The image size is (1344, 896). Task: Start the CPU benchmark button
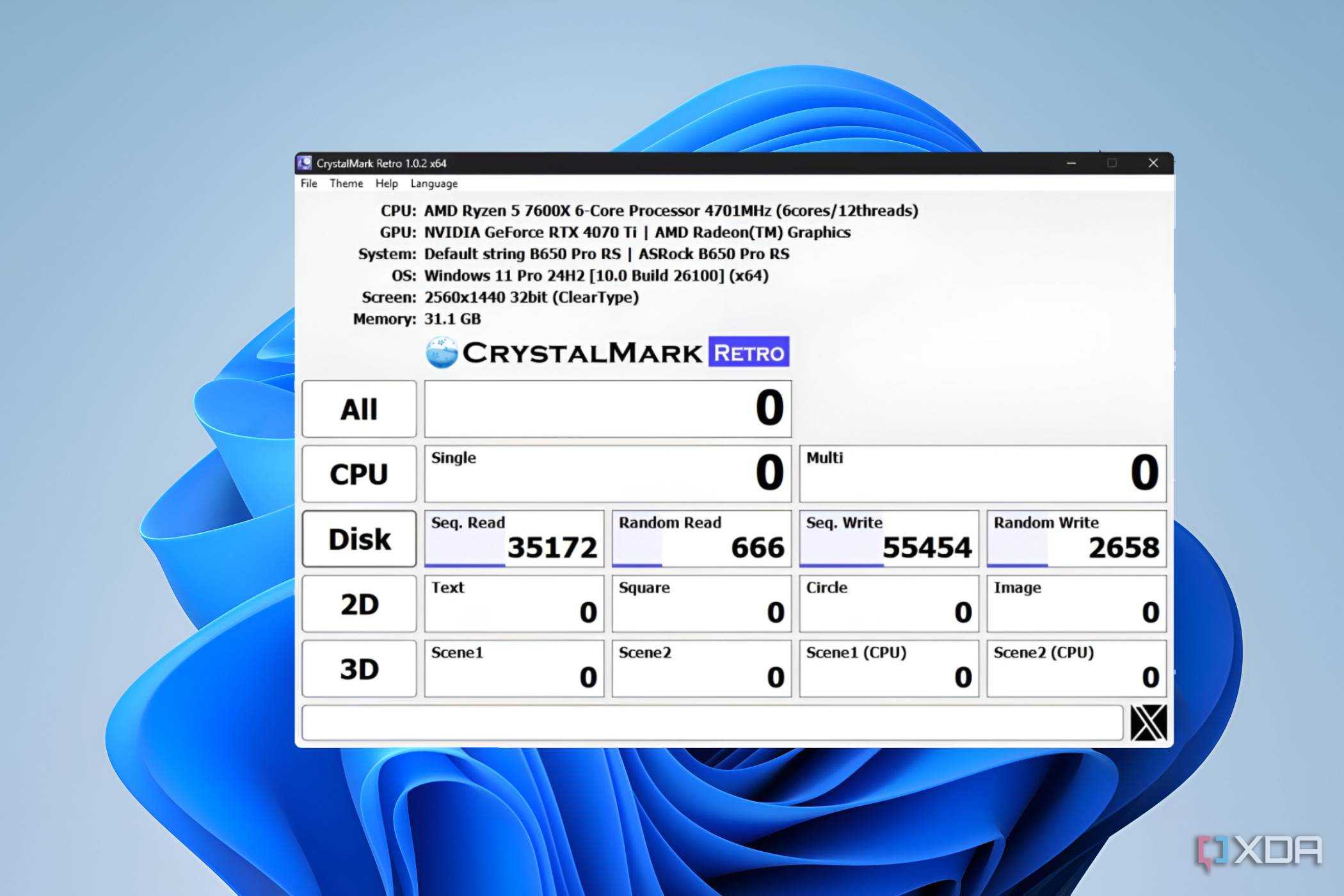pyautogui.click(x=359, y=474)
